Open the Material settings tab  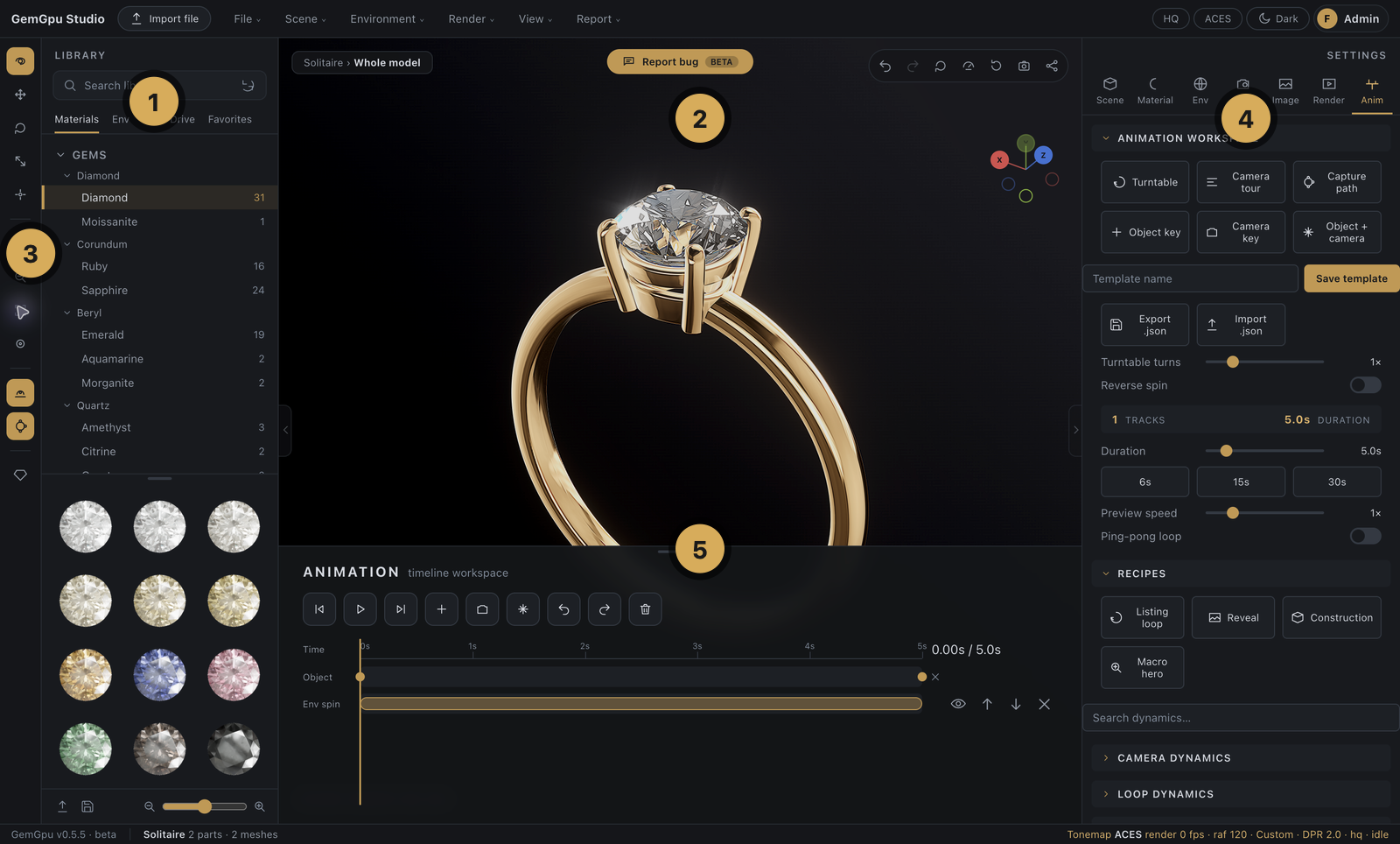[x=1155, y=91]
